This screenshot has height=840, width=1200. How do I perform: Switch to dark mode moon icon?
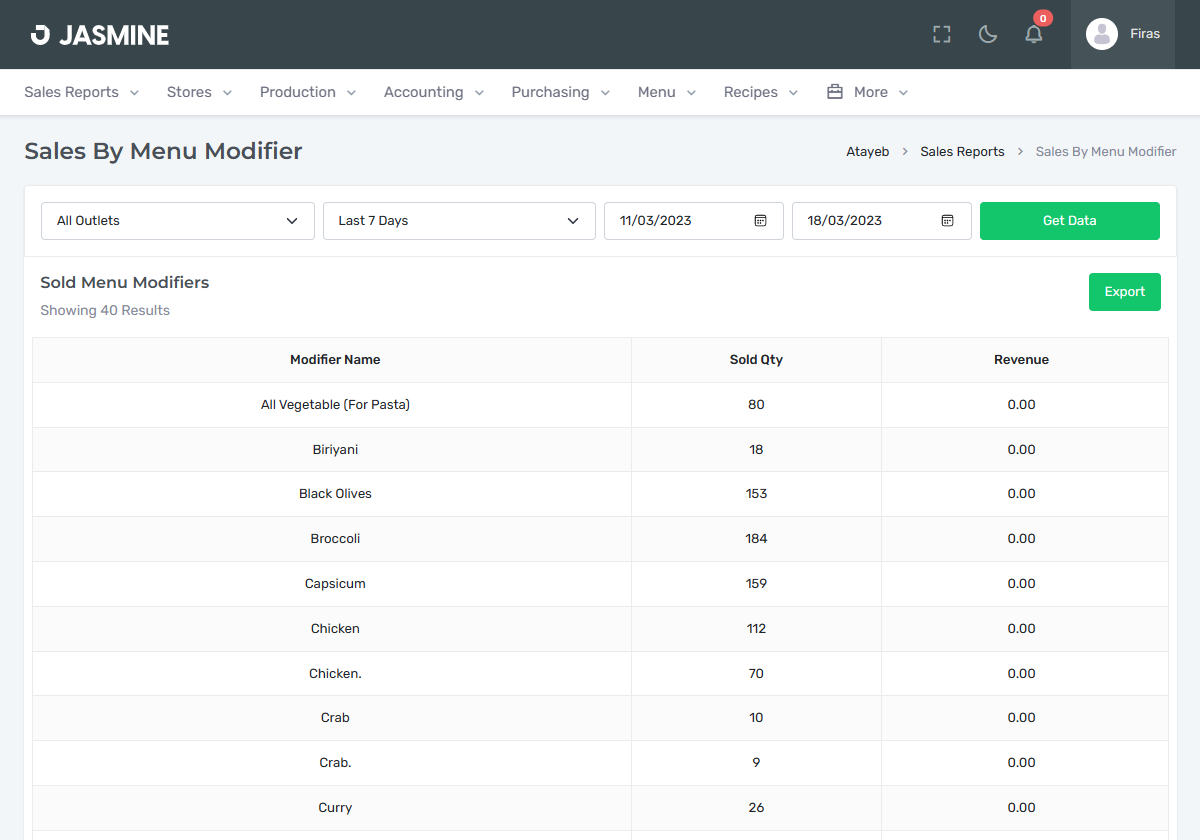click(x=988, y=35)
